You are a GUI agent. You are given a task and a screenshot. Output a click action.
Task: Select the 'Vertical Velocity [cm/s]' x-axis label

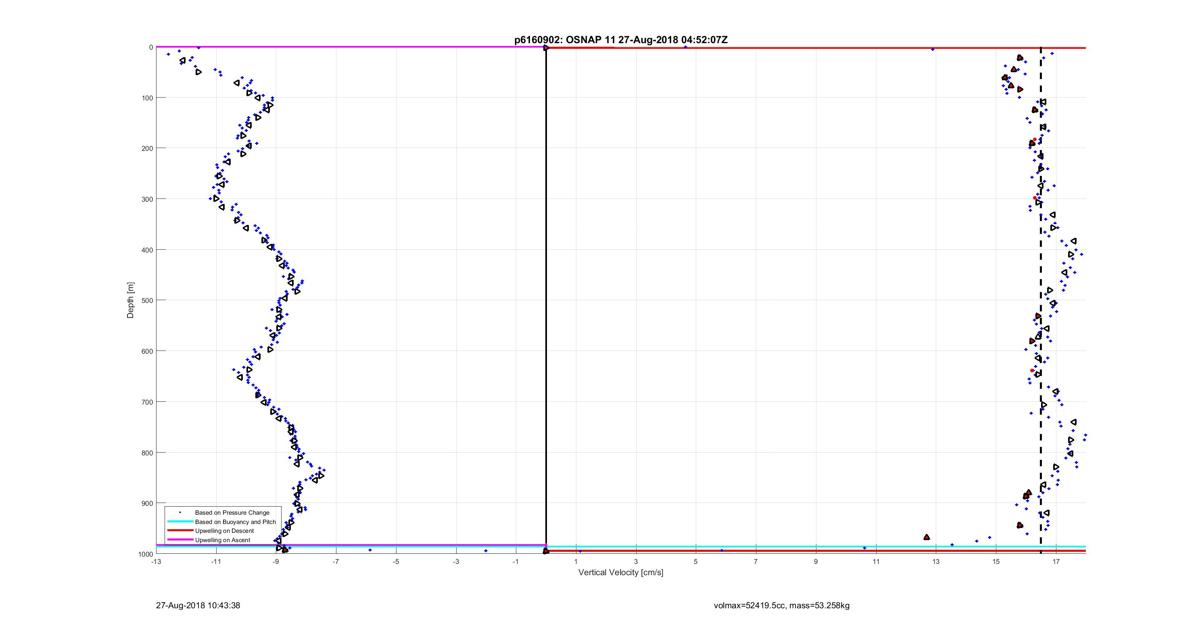click(621, 573)
